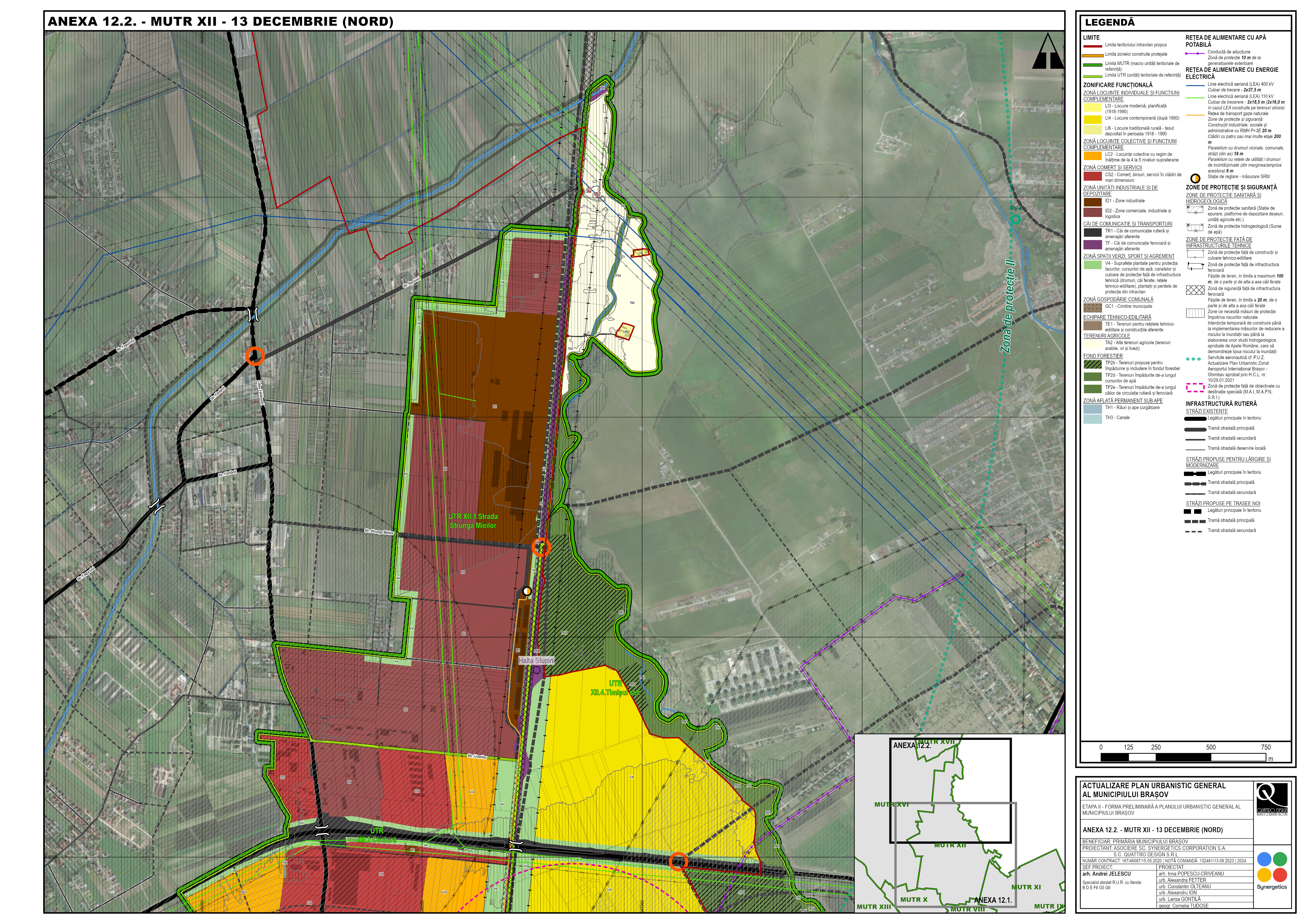Click the legend purple water pipeline line symbol

click(1195, 53)
